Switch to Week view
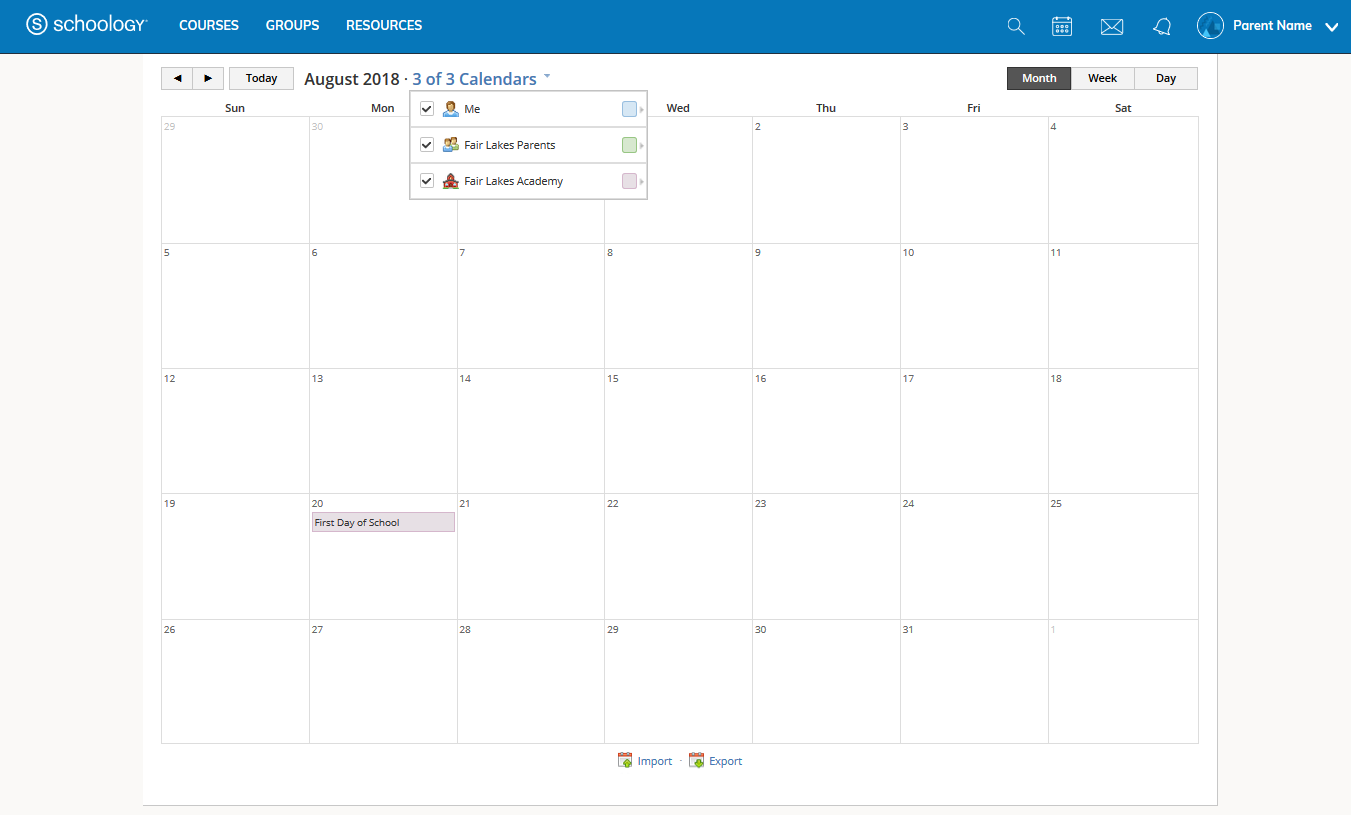 pyautogui.click(x=1102, y=79)
